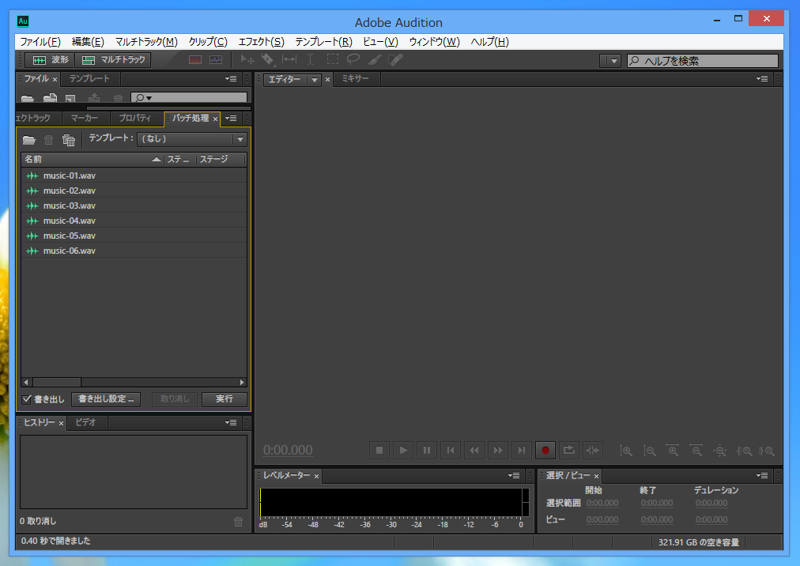
Task: Open the クリップ(C) menu
Action: (x=208, y=42)
